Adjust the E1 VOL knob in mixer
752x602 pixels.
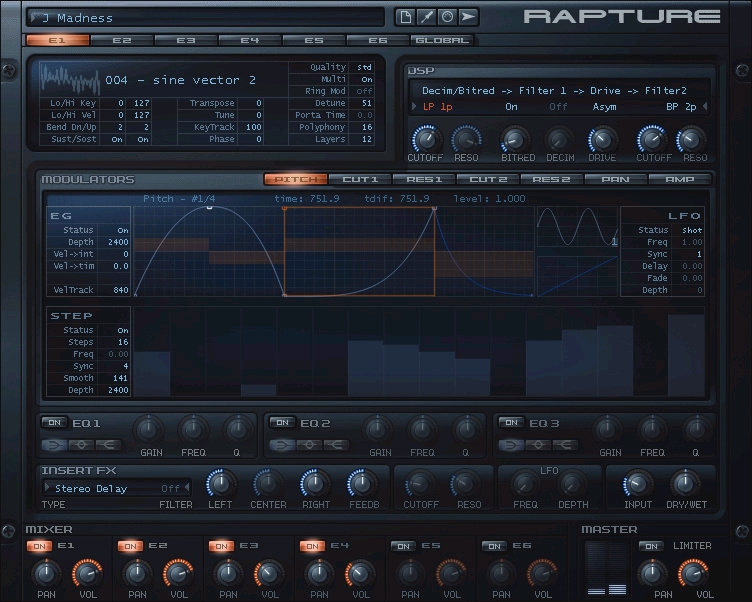pyautogui.click(x=87, y=573)
